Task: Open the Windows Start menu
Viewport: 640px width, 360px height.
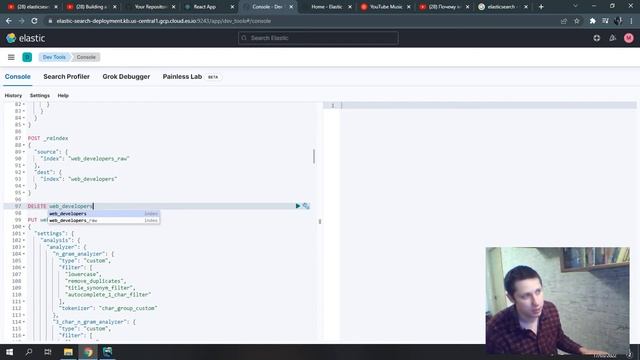Action: [9, 351]
